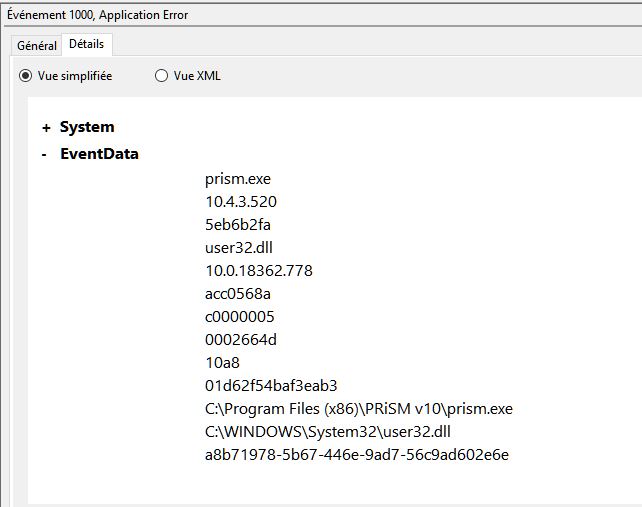
Task: Click the value acc0568a
Action: [x=238, y=294]
